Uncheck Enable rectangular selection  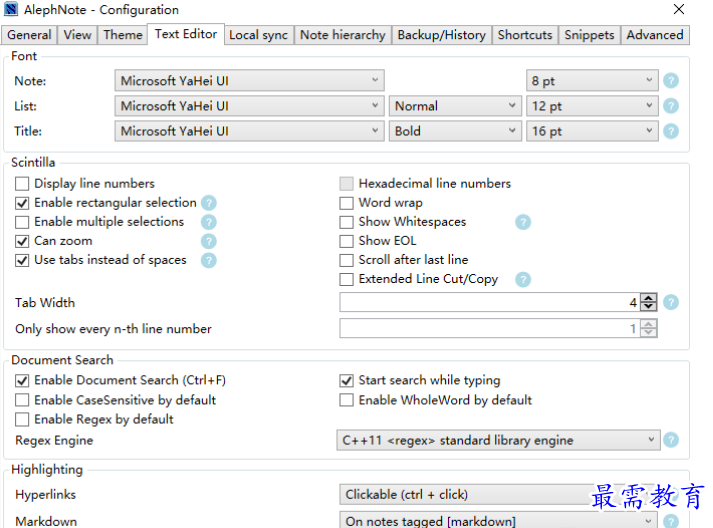(22, 203)
